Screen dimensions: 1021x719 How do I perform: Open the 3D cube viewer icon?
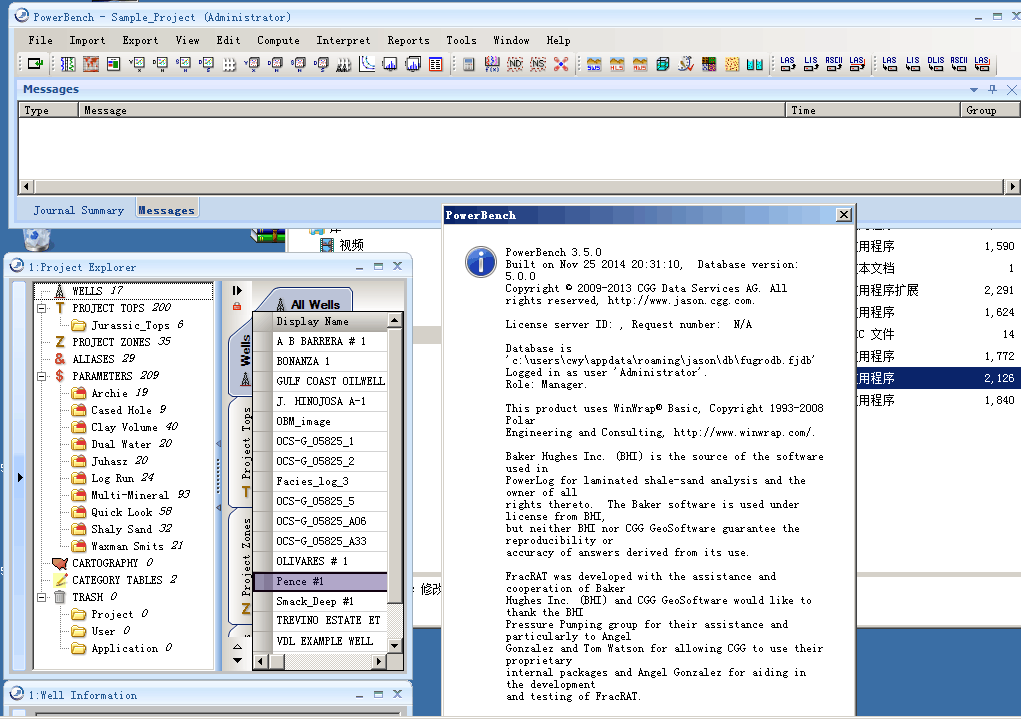point(663,64)
